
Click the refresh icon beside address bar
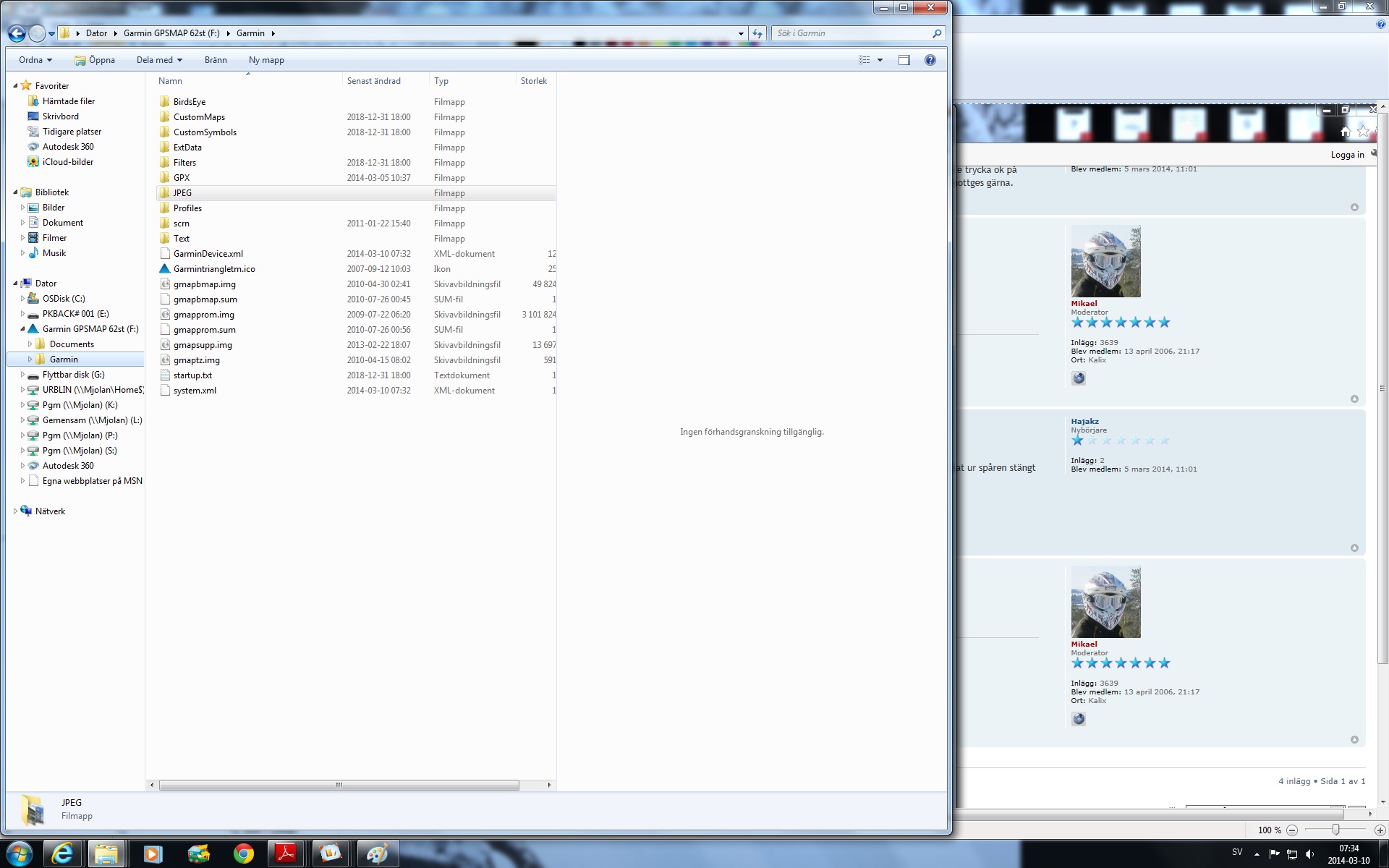pyautogui.click(x=757, y=33)
